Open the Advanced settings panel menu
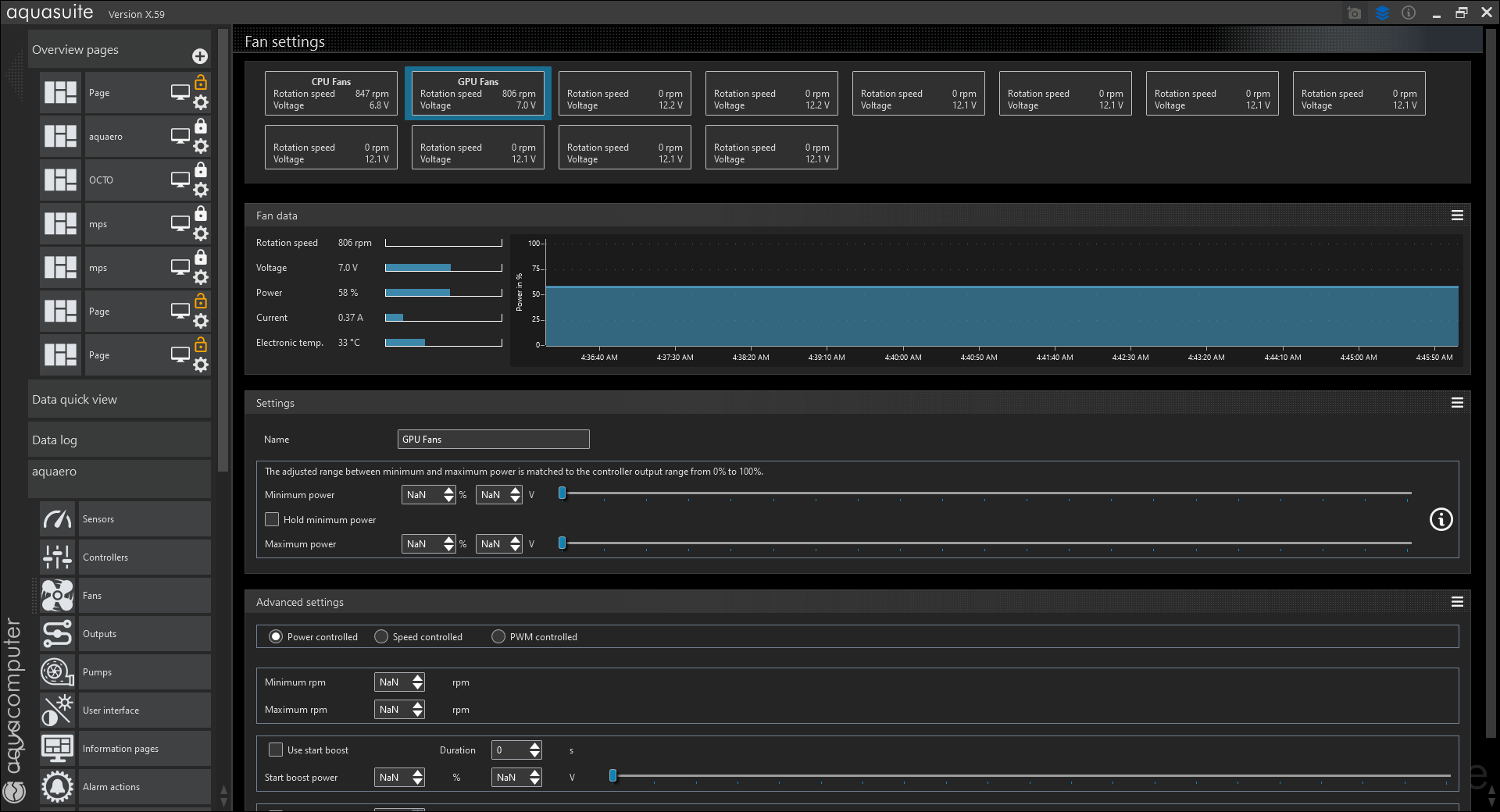 pyautogui.click(x=1457, y=602)
